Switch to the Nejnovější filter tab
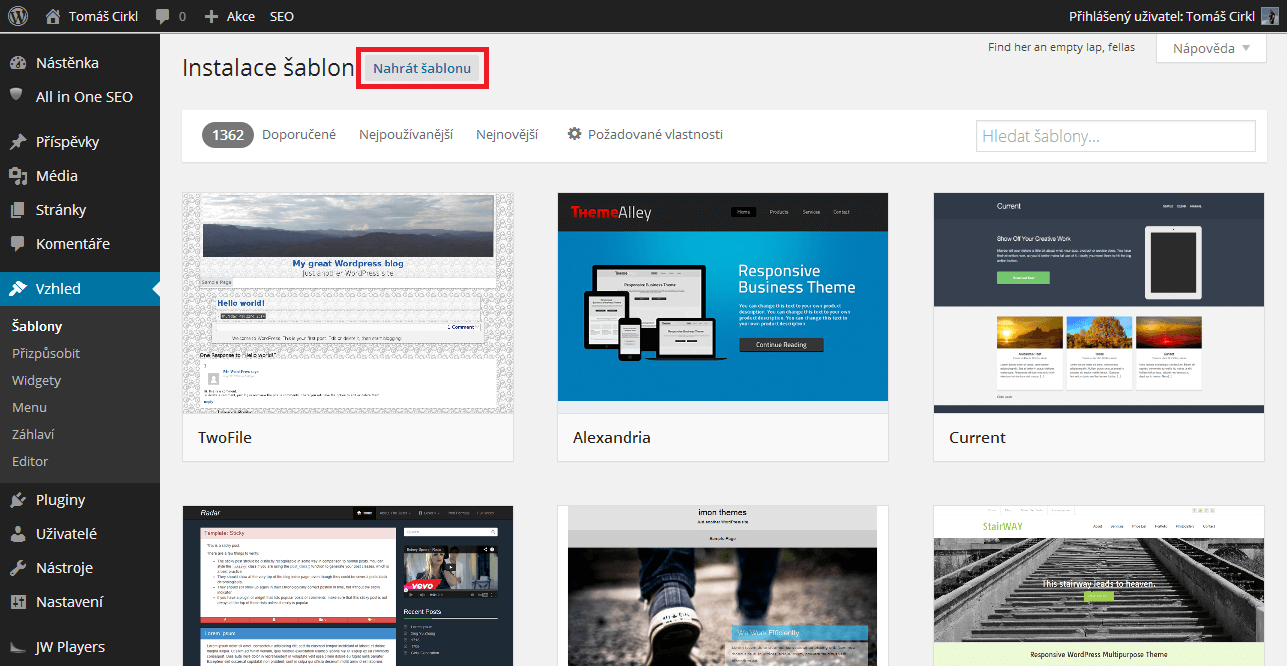1287x666 pixels. 507,134
